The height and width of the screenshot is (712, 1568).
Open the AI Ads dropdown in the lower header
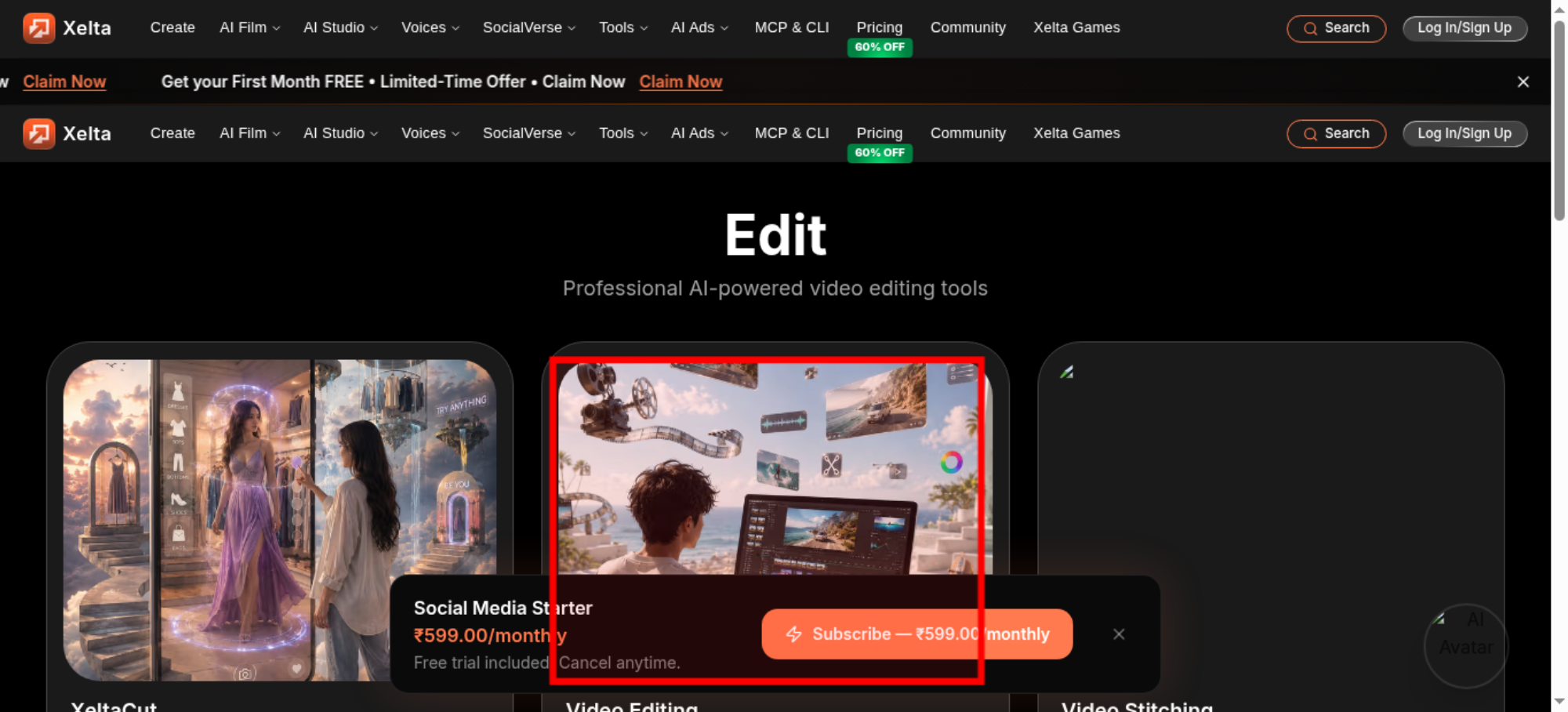[700, 133]
